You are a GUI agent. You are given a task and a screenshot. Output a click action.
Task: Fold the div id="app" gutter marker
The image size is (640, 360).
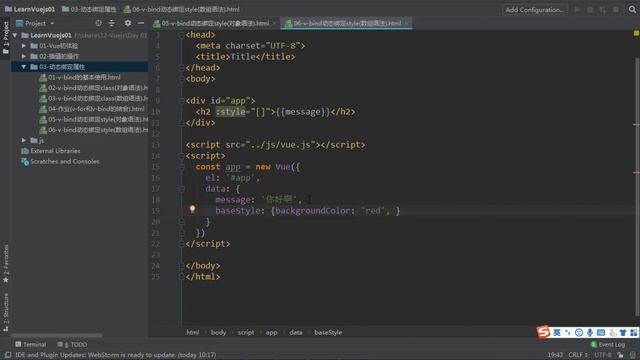point(182,101)
